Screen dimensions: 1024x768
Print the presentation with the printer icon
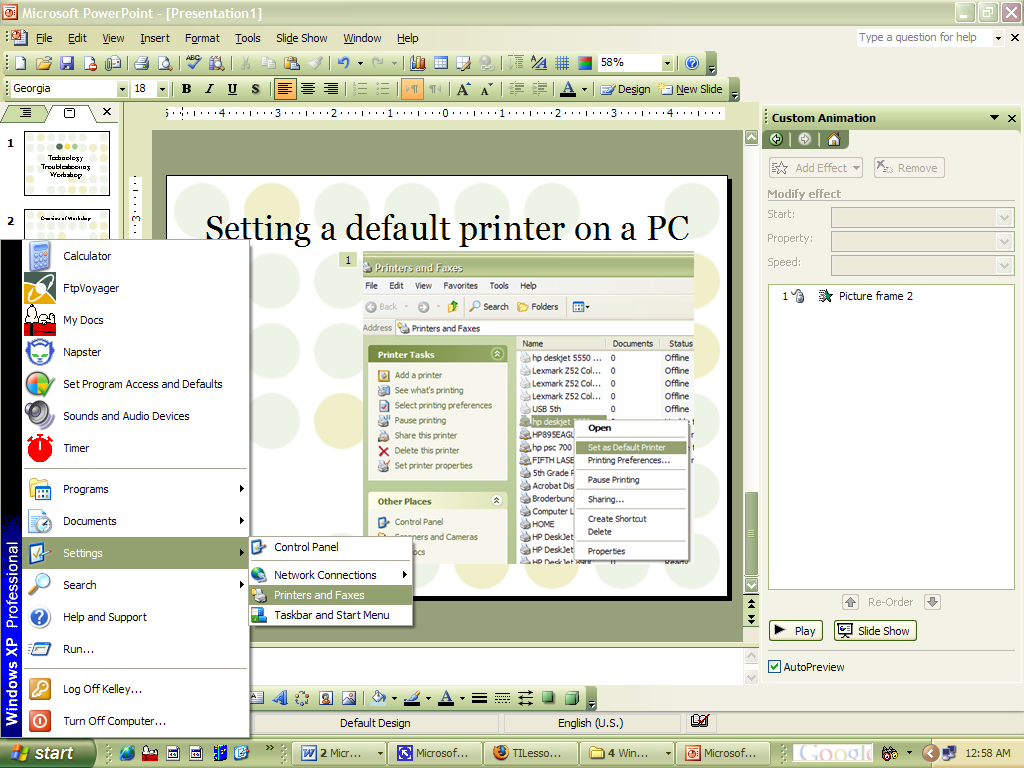pyautogui.click(x=142, y=63)
